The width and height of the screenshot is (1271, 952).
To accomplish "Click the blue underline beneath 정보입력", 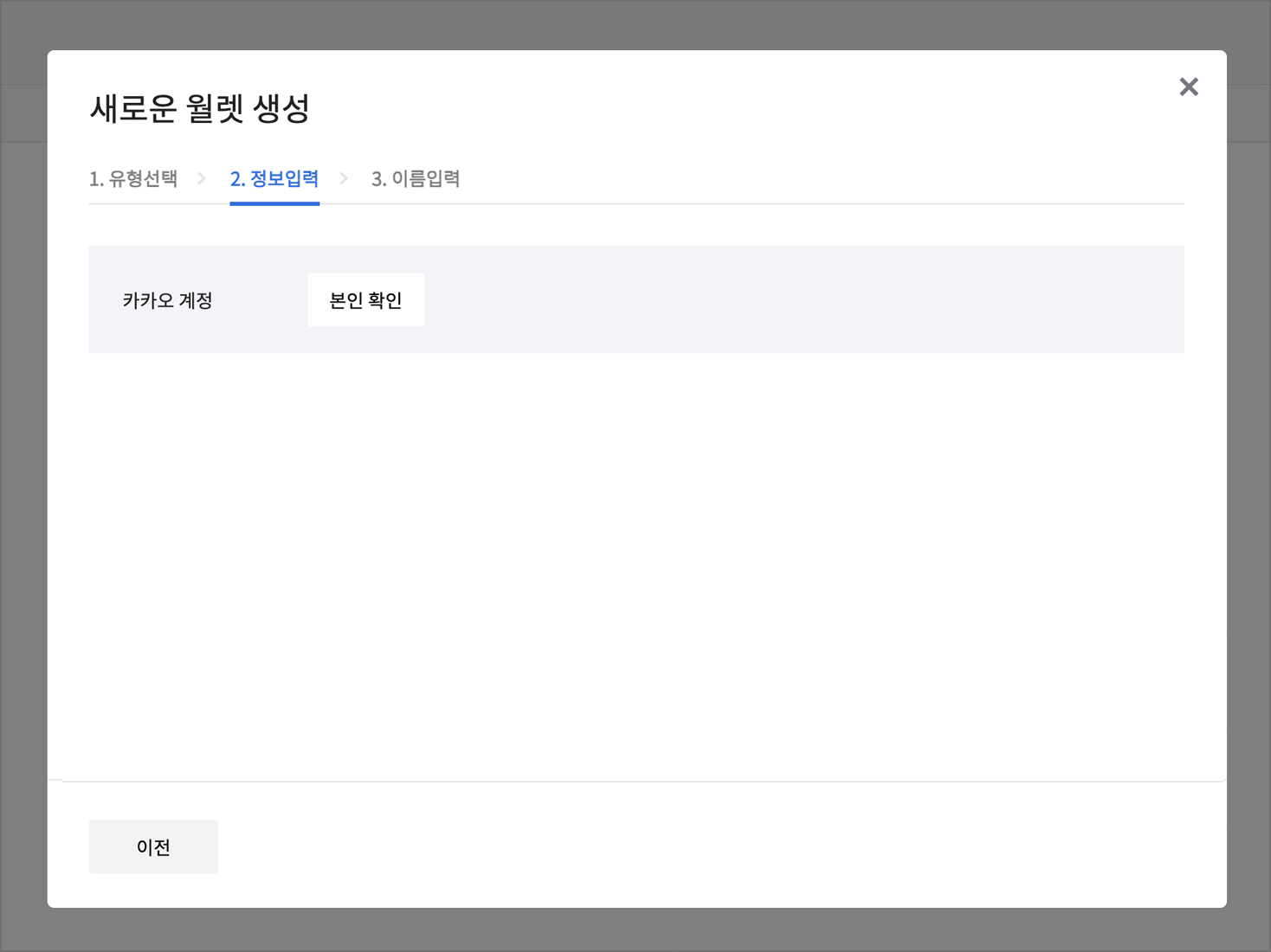I will coord(274,203).
